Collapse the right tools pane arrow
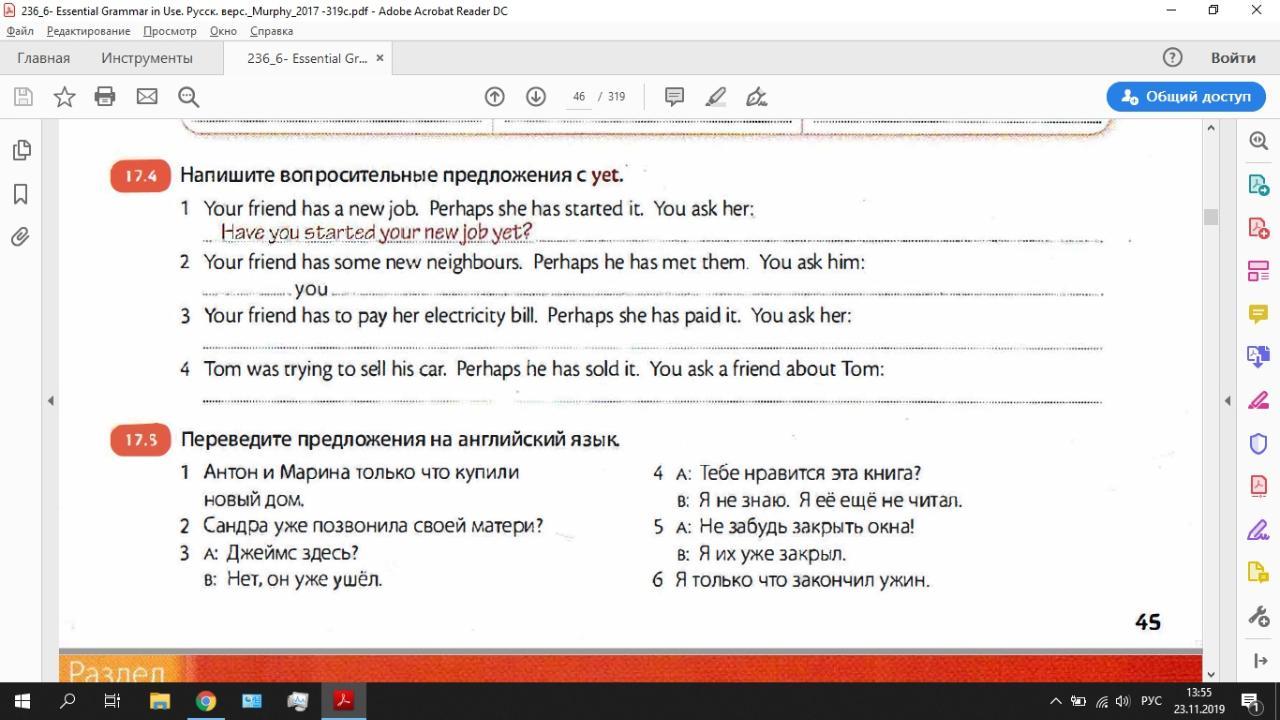 coord(1228,401)
